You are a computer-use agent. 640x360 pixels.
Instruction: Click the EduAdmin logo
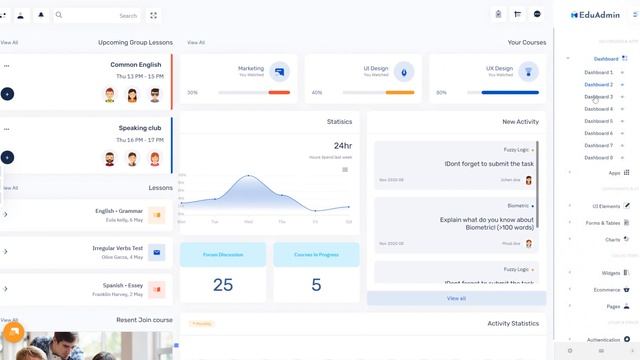[x=595, y=15]
